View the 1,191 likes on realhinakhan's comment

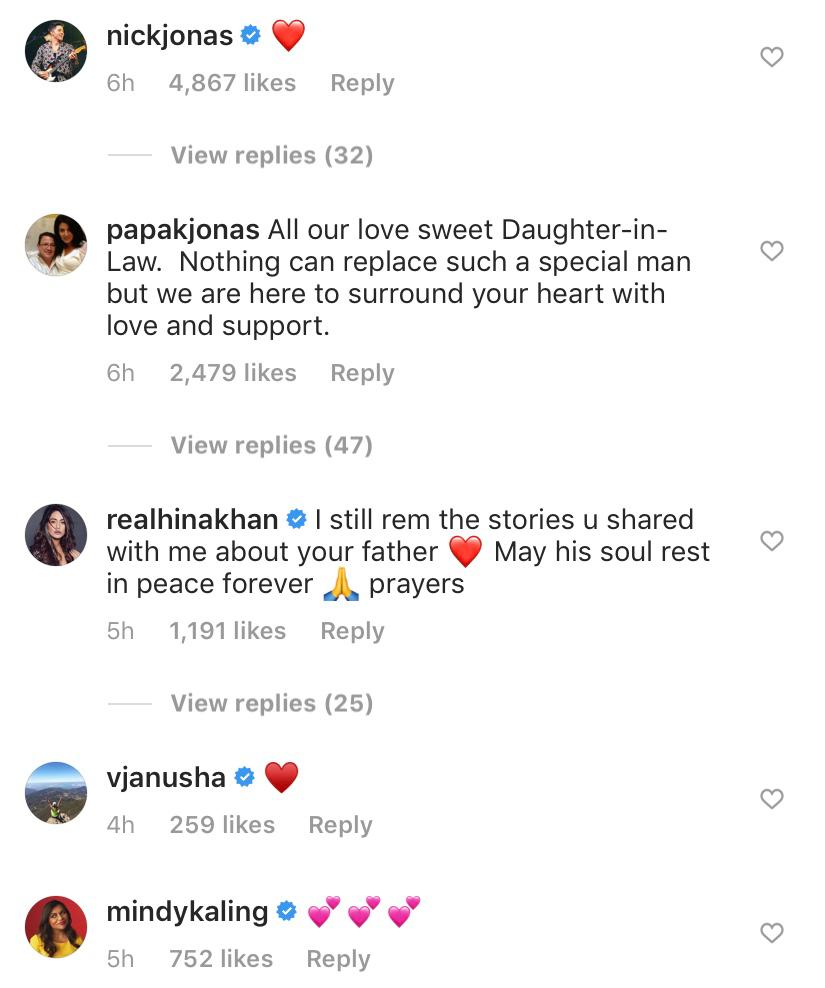(227, 631)
